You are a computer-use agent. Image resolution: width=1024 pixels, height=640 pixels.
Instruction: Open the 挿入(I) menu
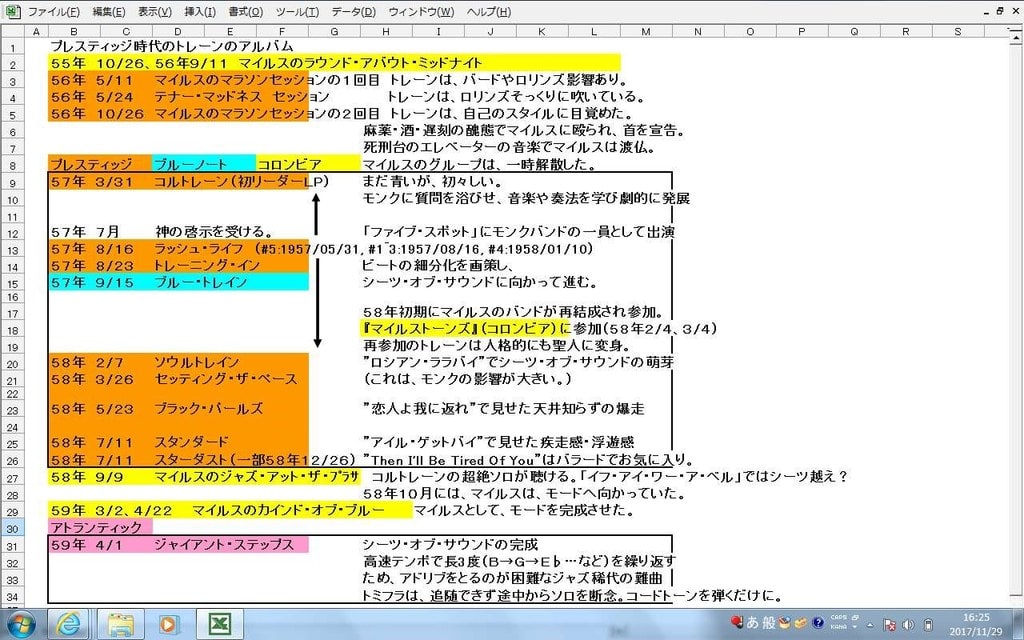click(x=200, y=12)
